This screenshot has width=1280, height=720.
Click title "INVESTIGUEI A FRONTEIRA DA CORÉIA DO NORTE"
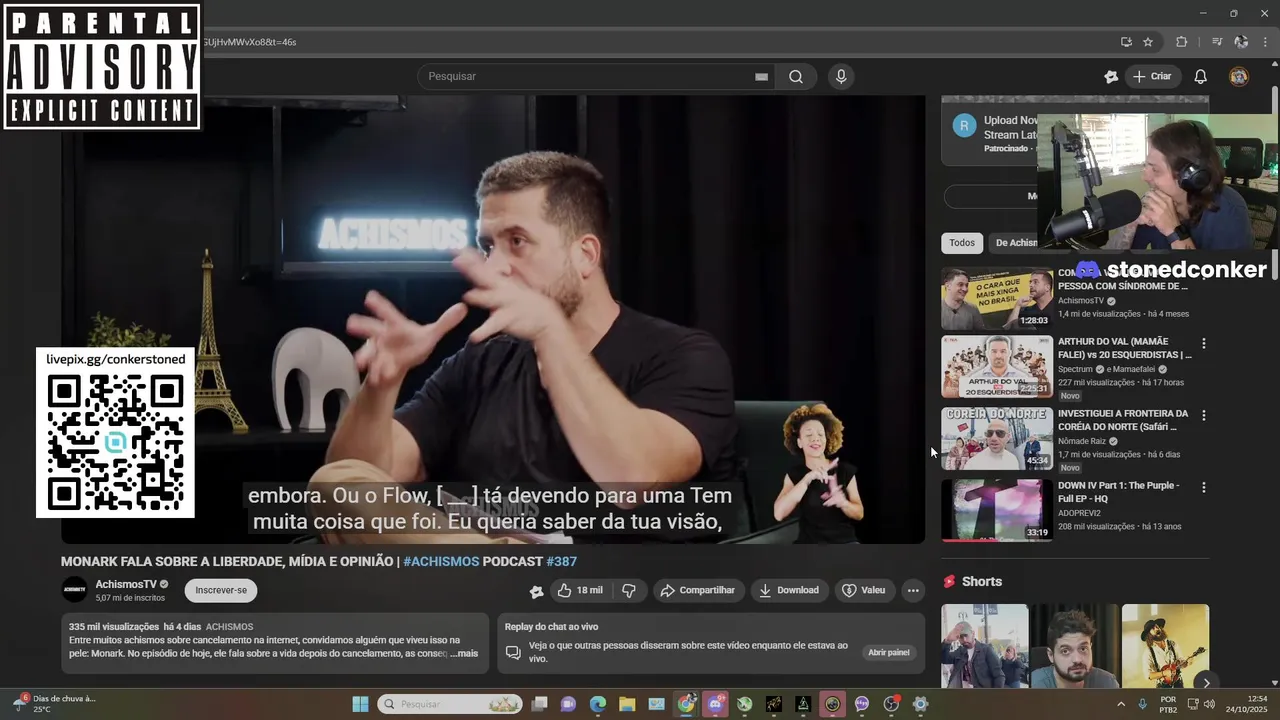coord(1123,420)
